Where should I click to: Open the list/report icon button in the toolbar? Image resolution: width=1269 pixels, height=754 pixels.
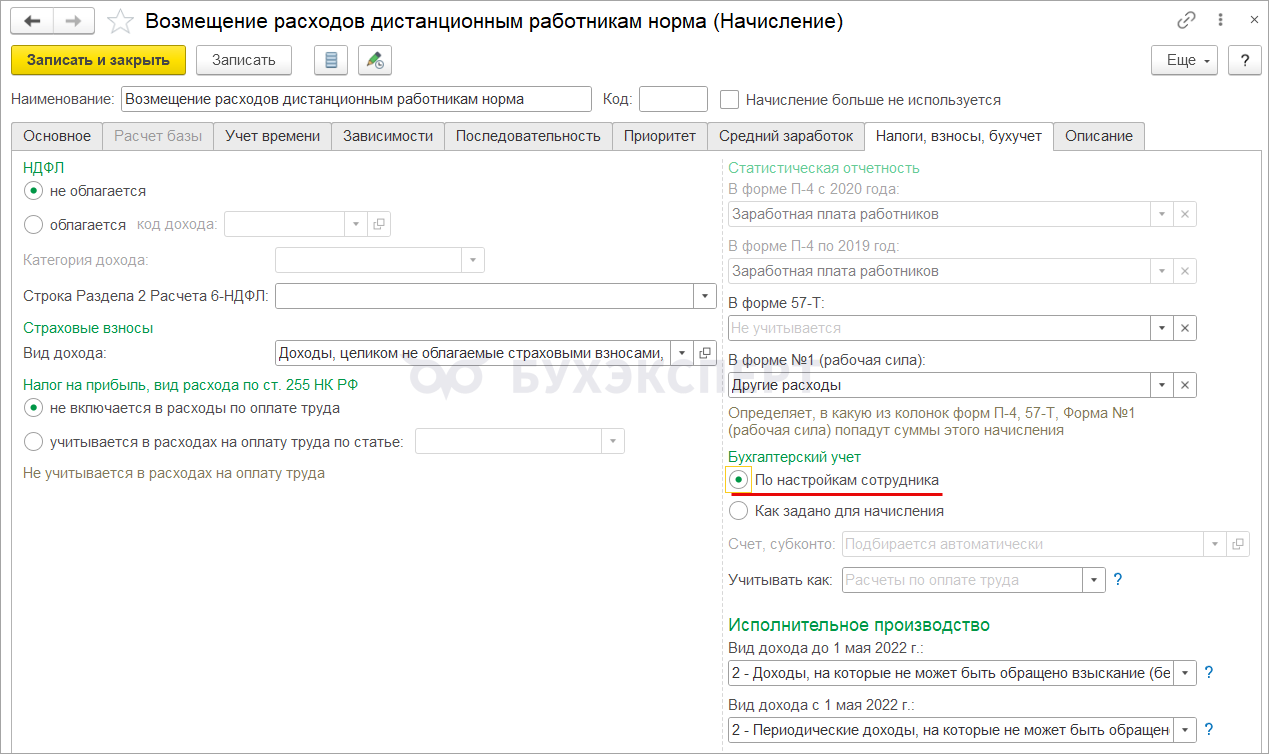point(330,60)
